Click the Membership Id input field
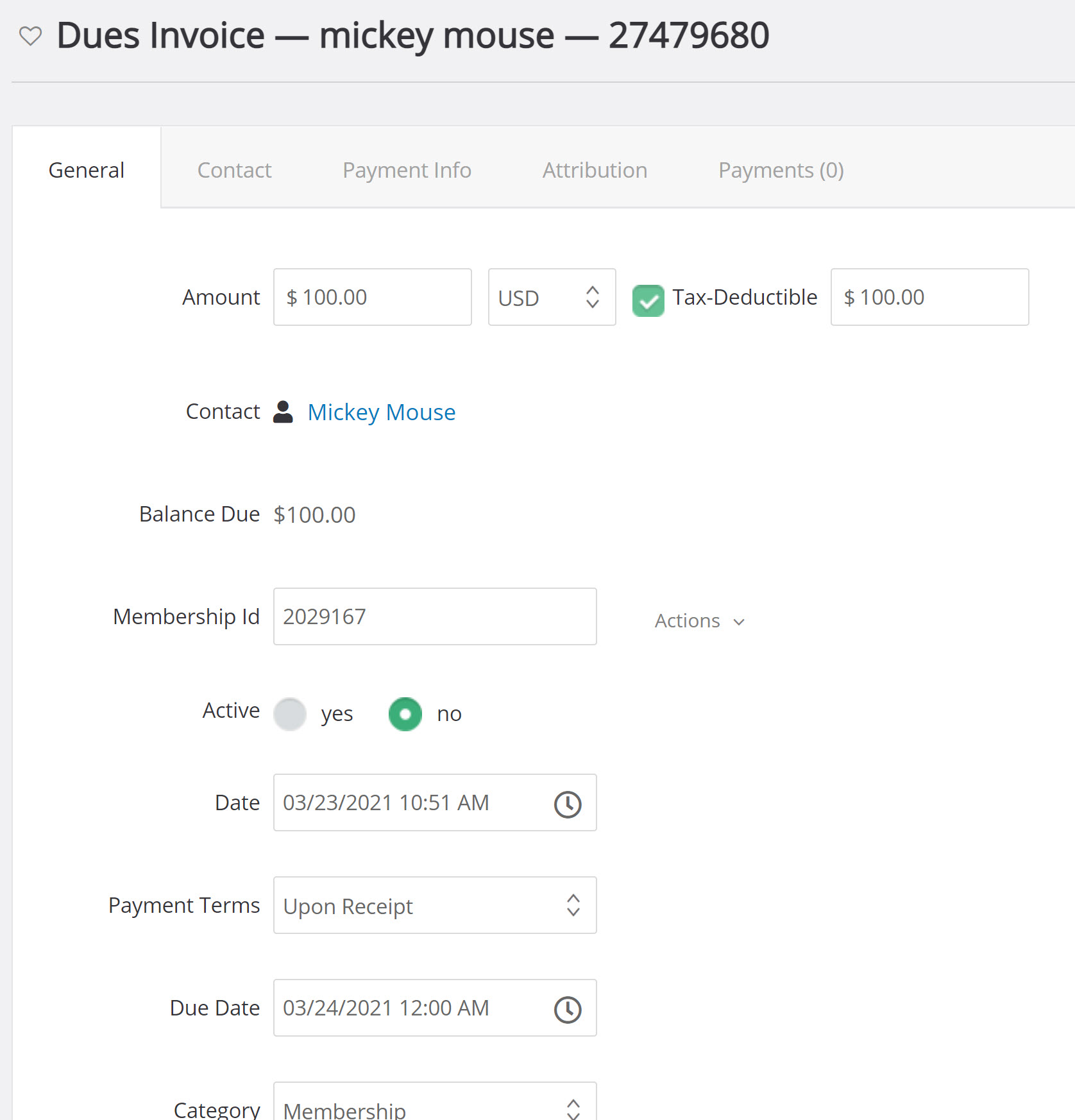The height and width of the screenshot is (1120, 1075). pos(435,616)
